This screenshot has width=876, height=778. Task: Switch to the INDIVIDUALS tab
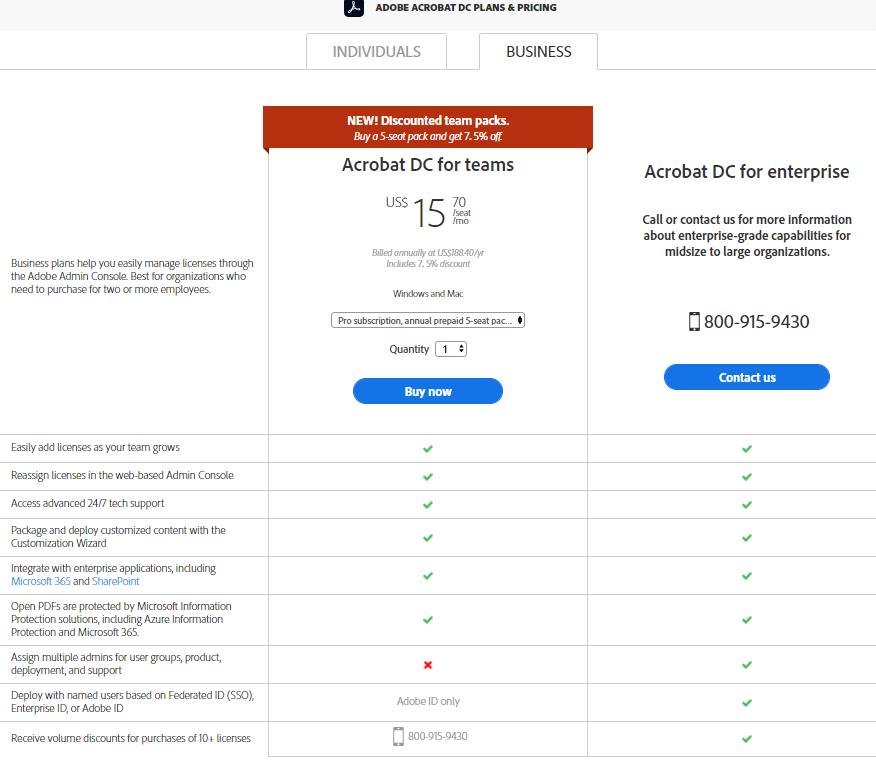pos(377,51)
